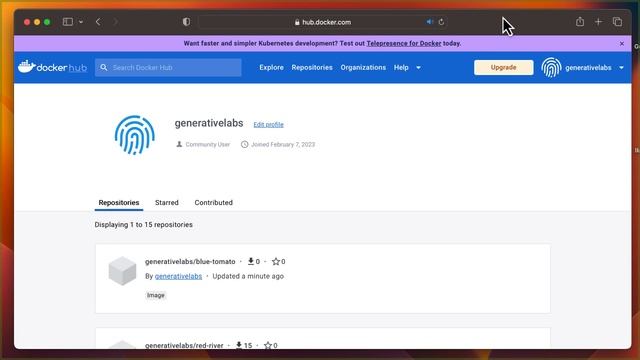
Task: Open the generativelabs/red-river repository
Action: tap(184, 345)
